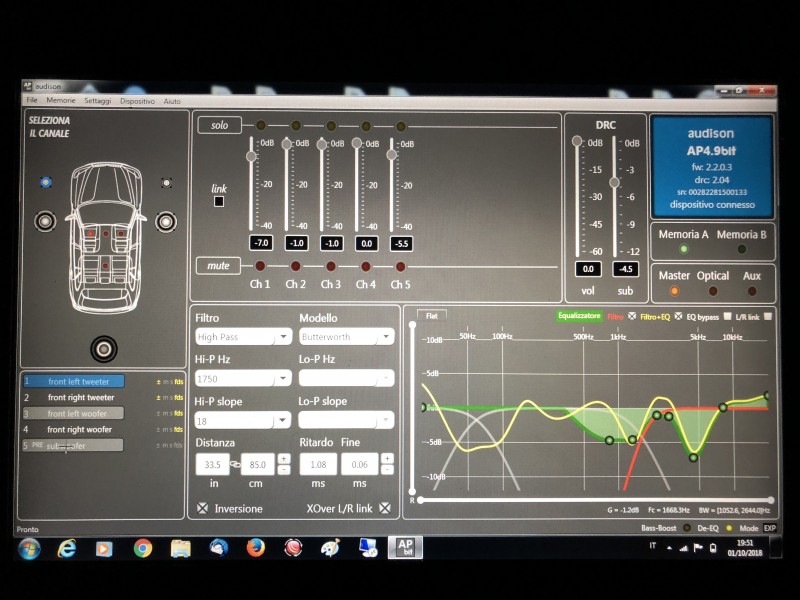Viewport: 800px width, 600px height.
Task: Select the Aux input source
Action: pyautogui.click(x=752, y=291)
